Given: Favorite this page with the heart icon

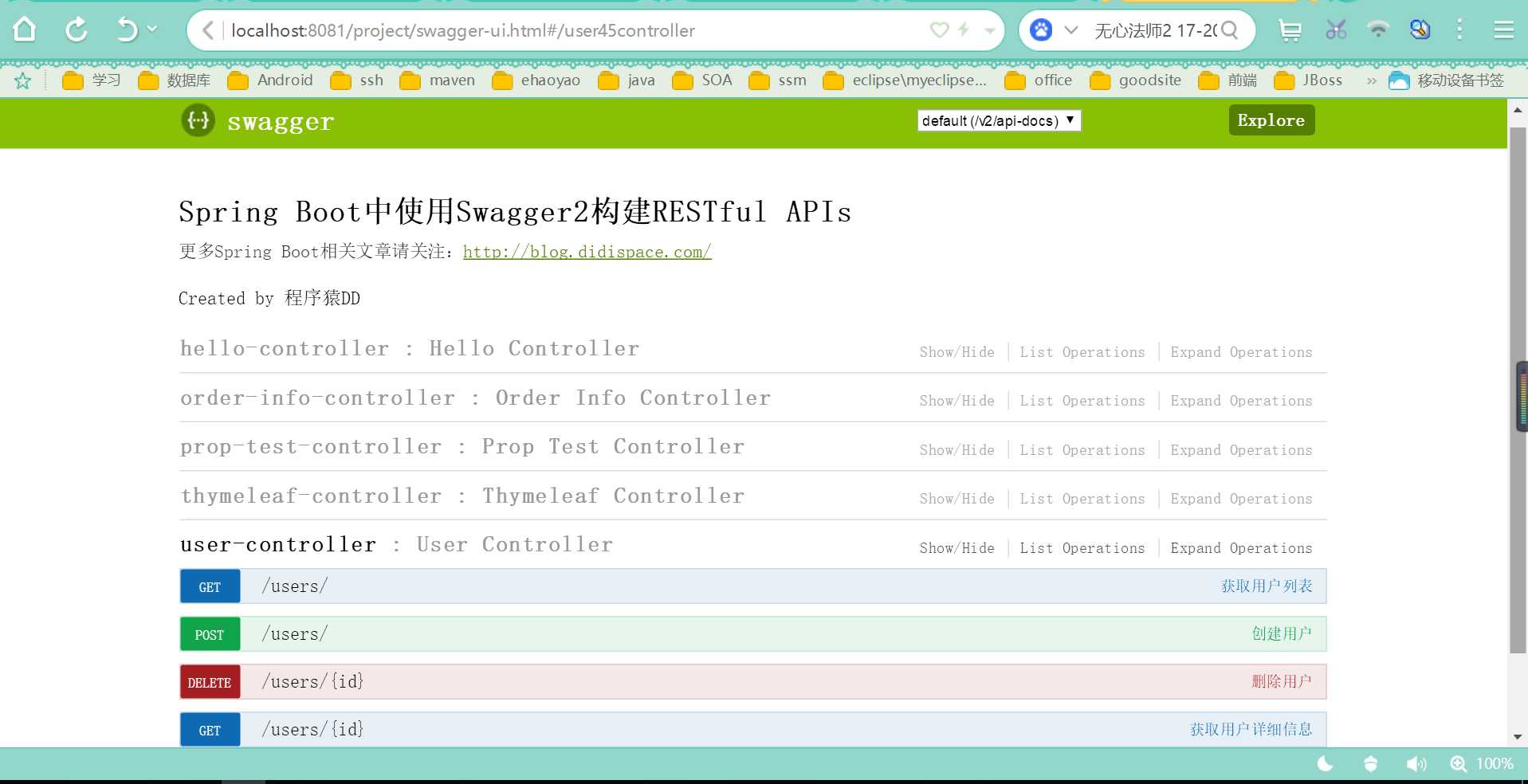Looking at the screenshot, I should 940,30.
